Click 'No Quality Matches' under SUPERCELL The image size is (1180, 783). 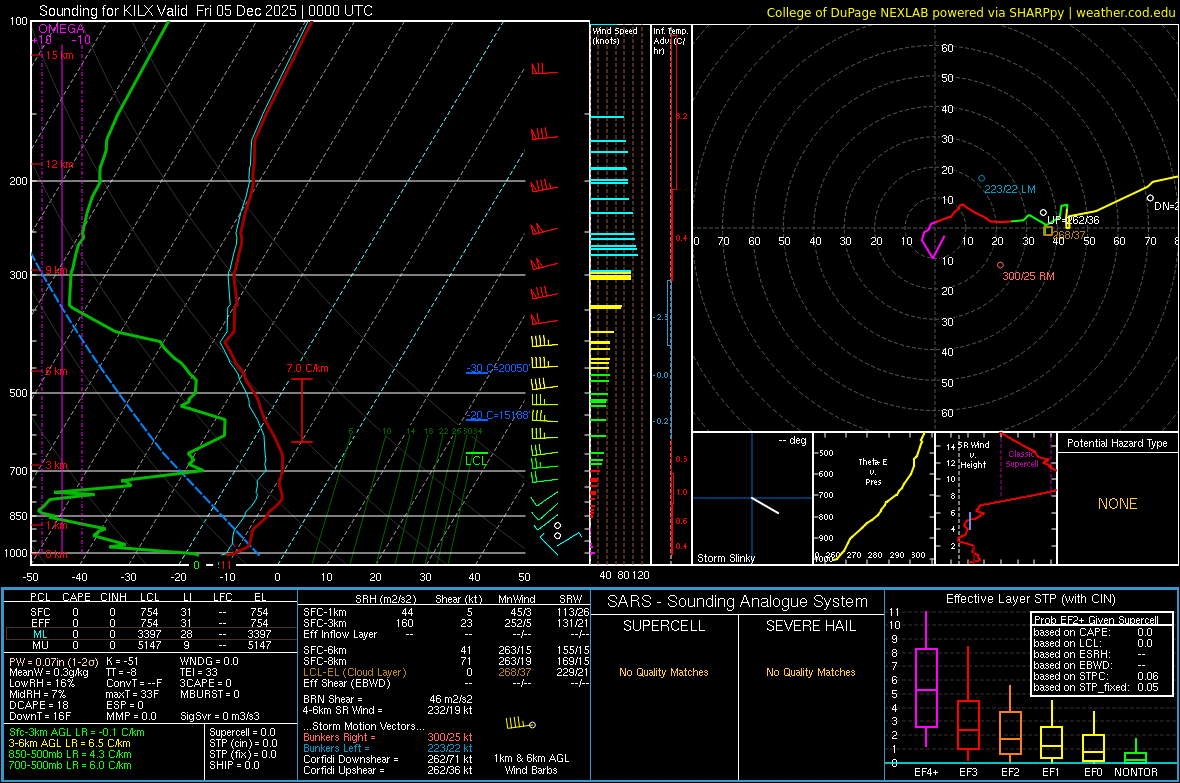664,672
